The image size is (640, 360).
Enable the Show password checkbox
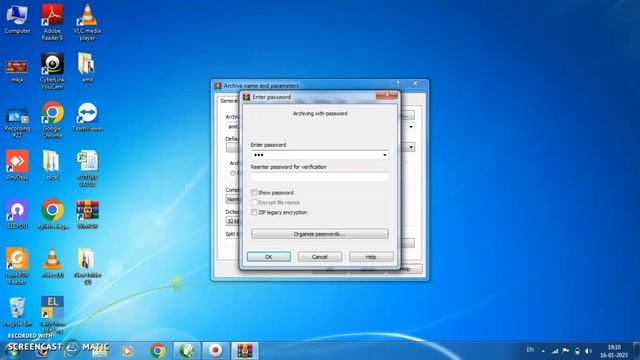(x=254, y=192)
